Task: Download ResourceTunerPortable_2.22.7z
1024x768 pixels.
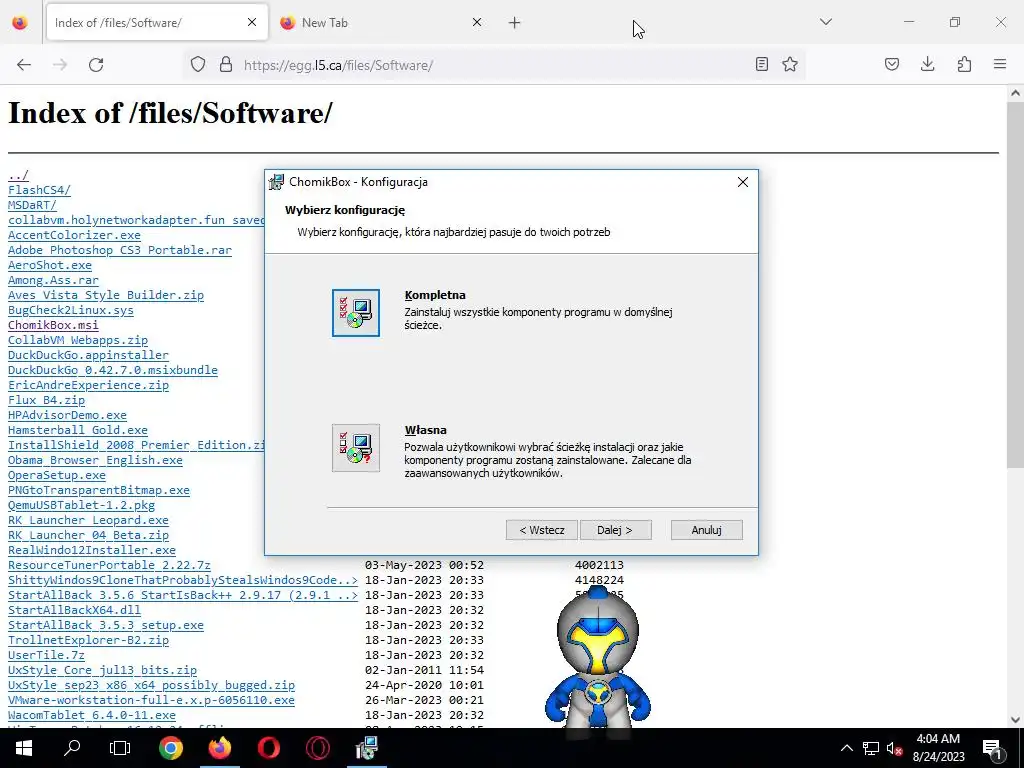Action: click(x=109, y=566)
